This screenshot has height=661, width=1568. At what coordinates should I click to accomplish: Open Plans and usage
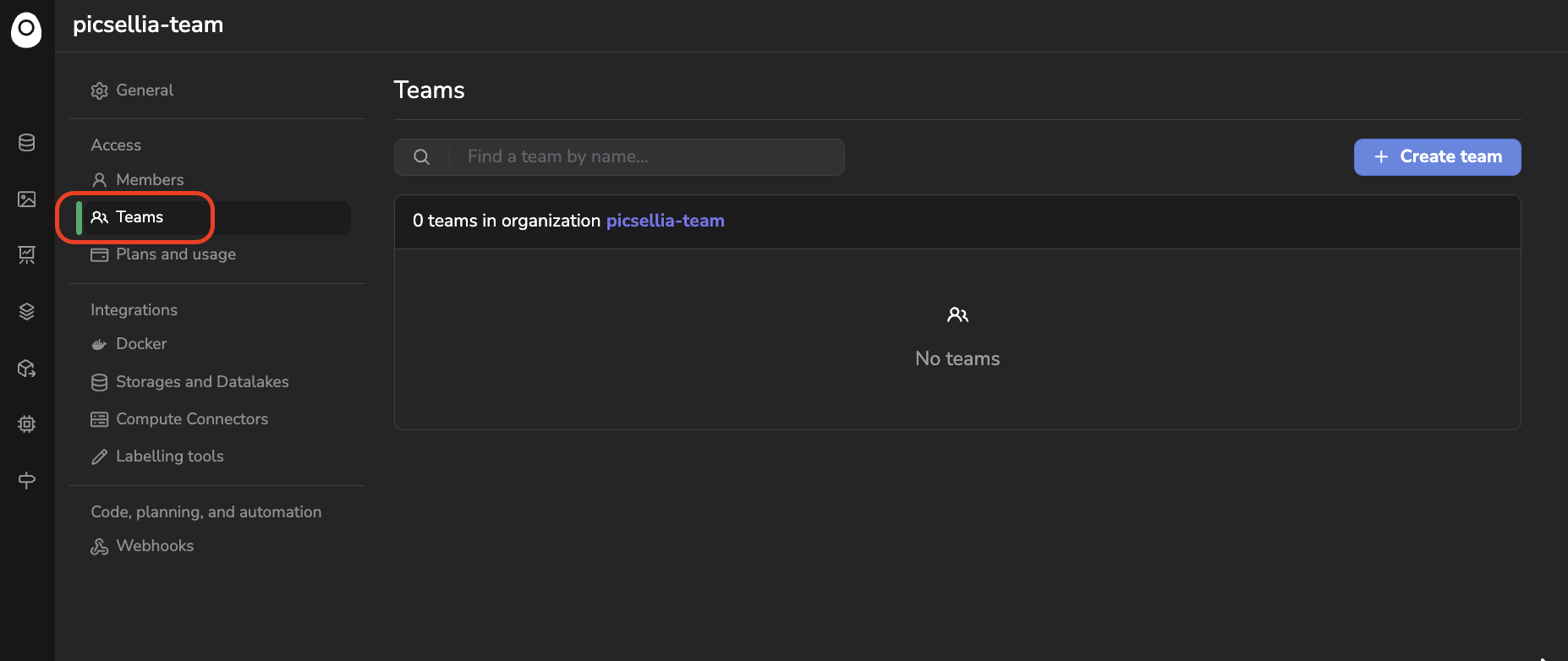[175, 254]
